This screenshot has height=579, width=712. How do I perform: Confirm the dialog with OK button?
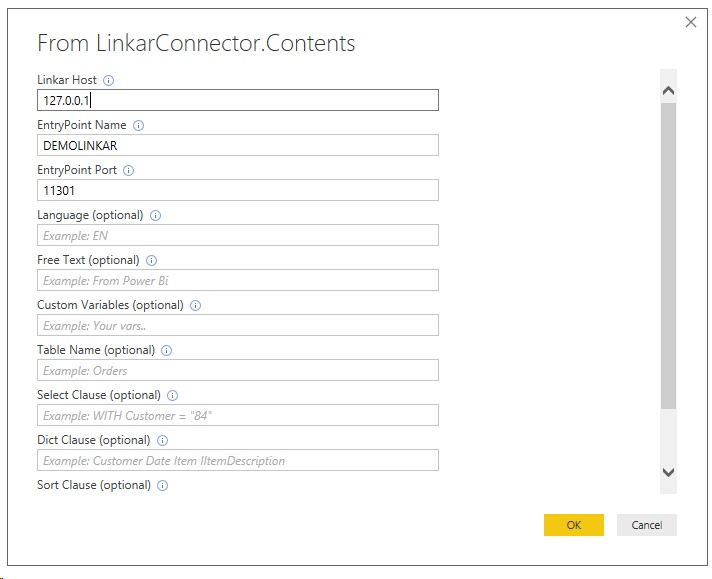(574, 525)
